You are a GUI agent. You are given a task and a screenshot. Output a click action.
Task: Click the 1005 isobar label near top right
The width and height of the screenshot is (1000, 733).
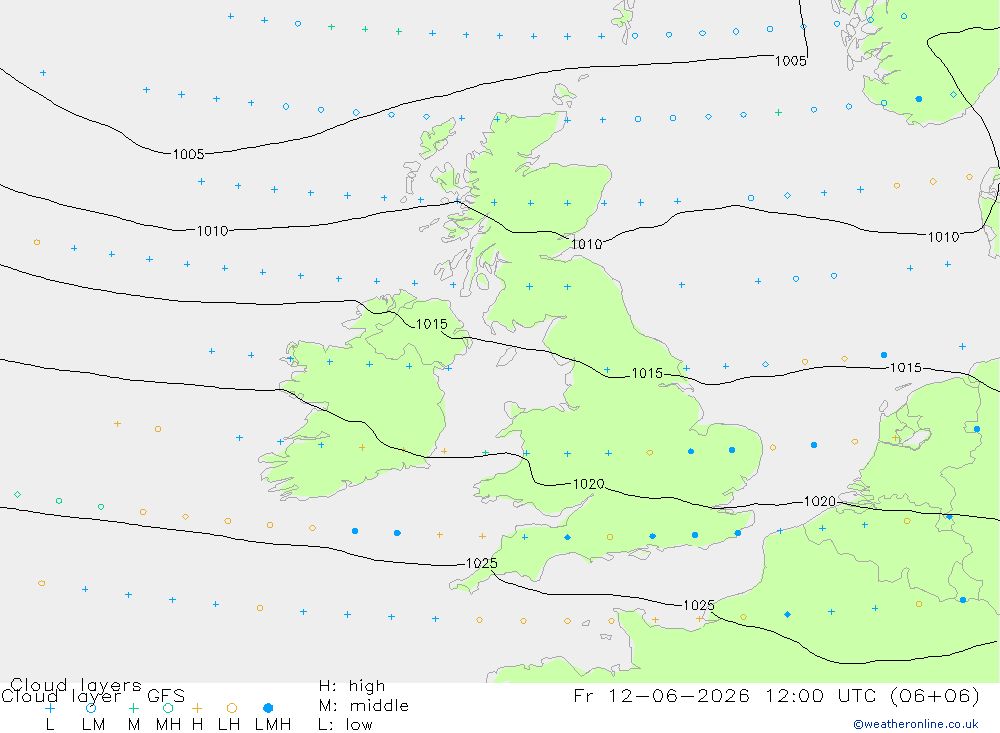[x=791, y=61]
